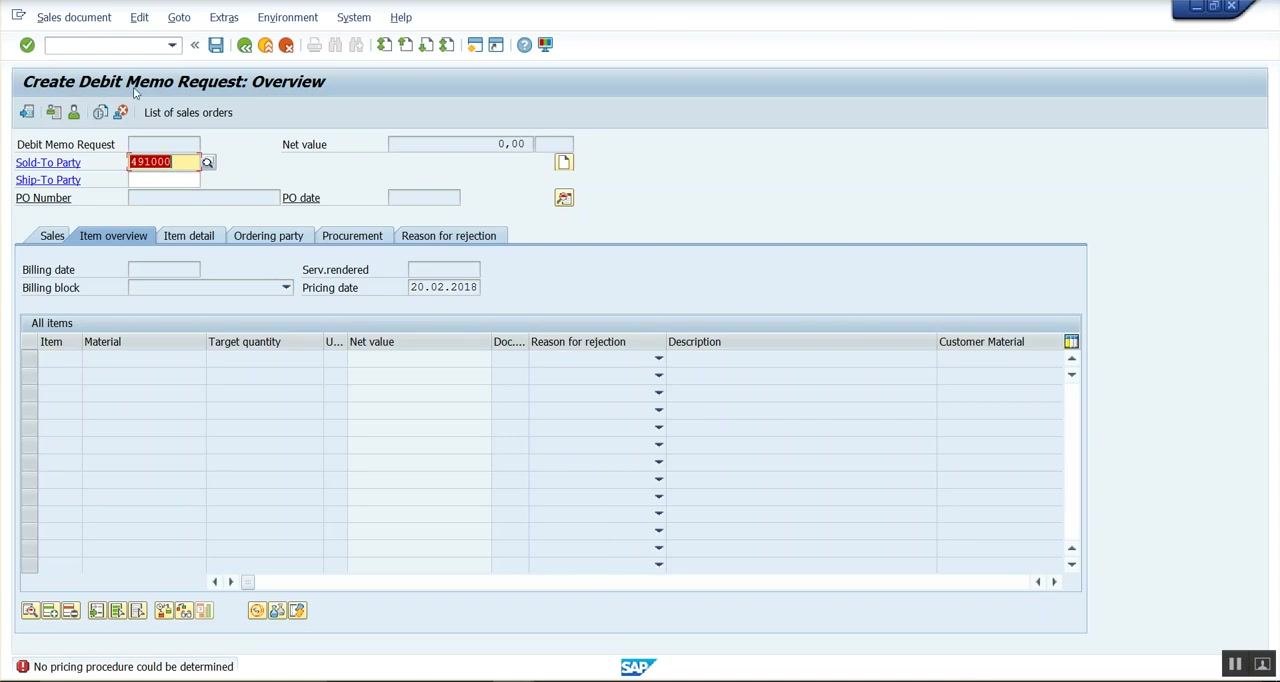1280x682 pixels.
Task: Click the Reject document icon
Action: click(x=121, y=112)
